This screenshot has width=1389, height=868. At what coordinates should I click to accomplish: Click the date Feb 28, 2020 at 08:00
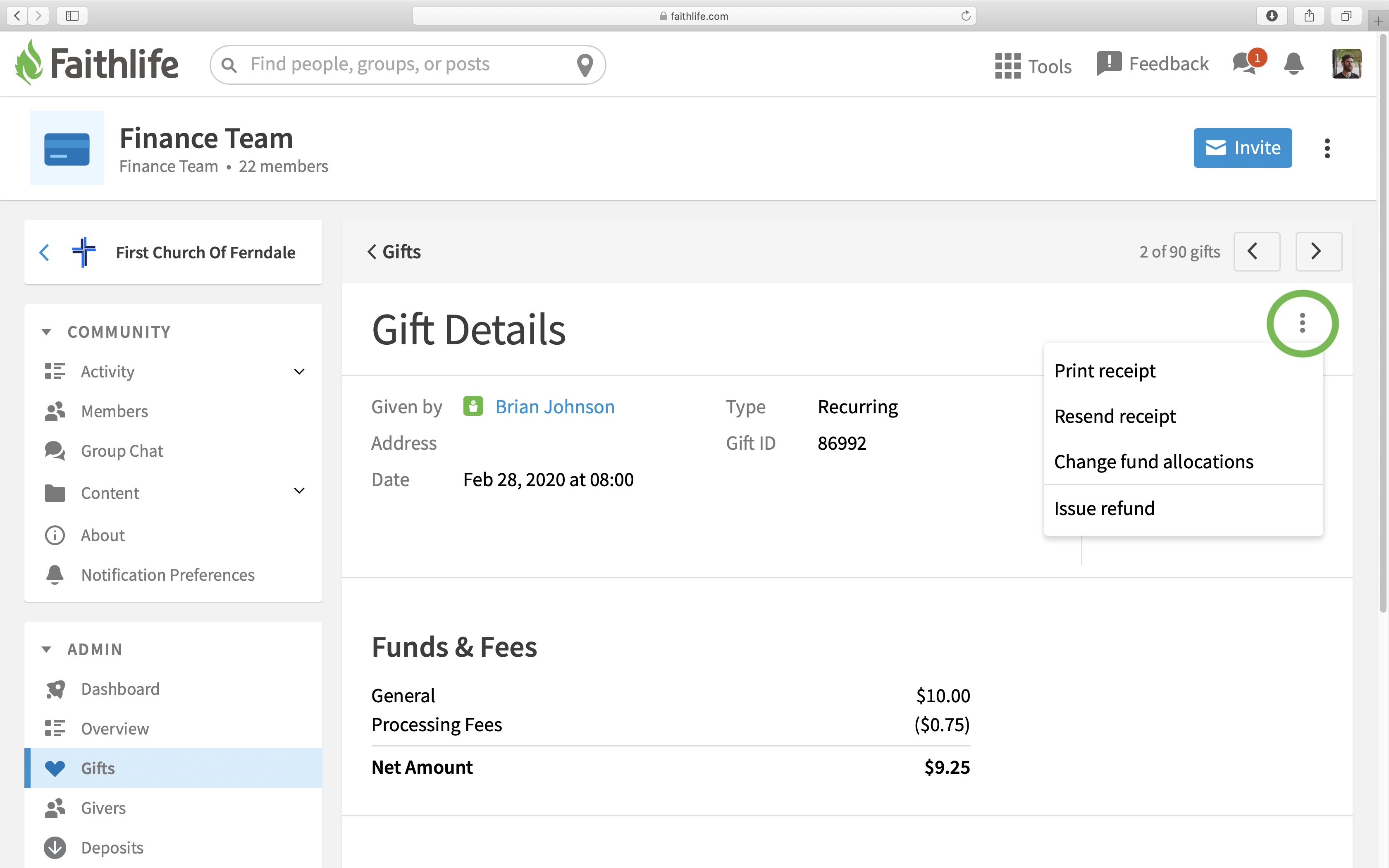[x=548, y=479]
